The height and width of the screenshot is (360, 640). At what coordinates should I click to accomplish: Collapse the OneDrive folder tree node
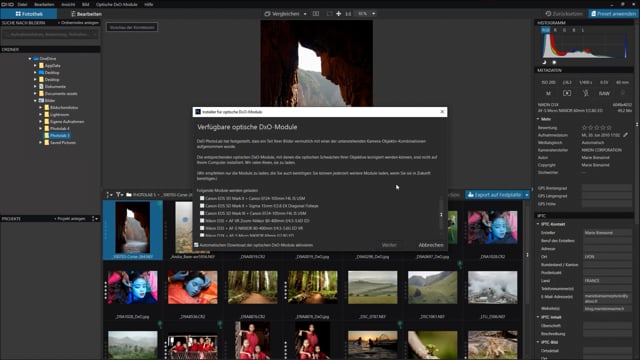(x=30, y=59)
